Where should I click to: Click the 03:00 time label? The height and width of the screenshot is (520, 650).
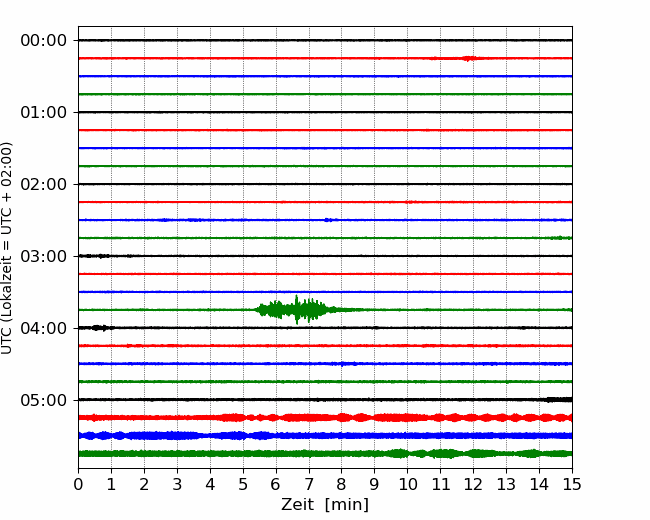click(x=44, y=257)
